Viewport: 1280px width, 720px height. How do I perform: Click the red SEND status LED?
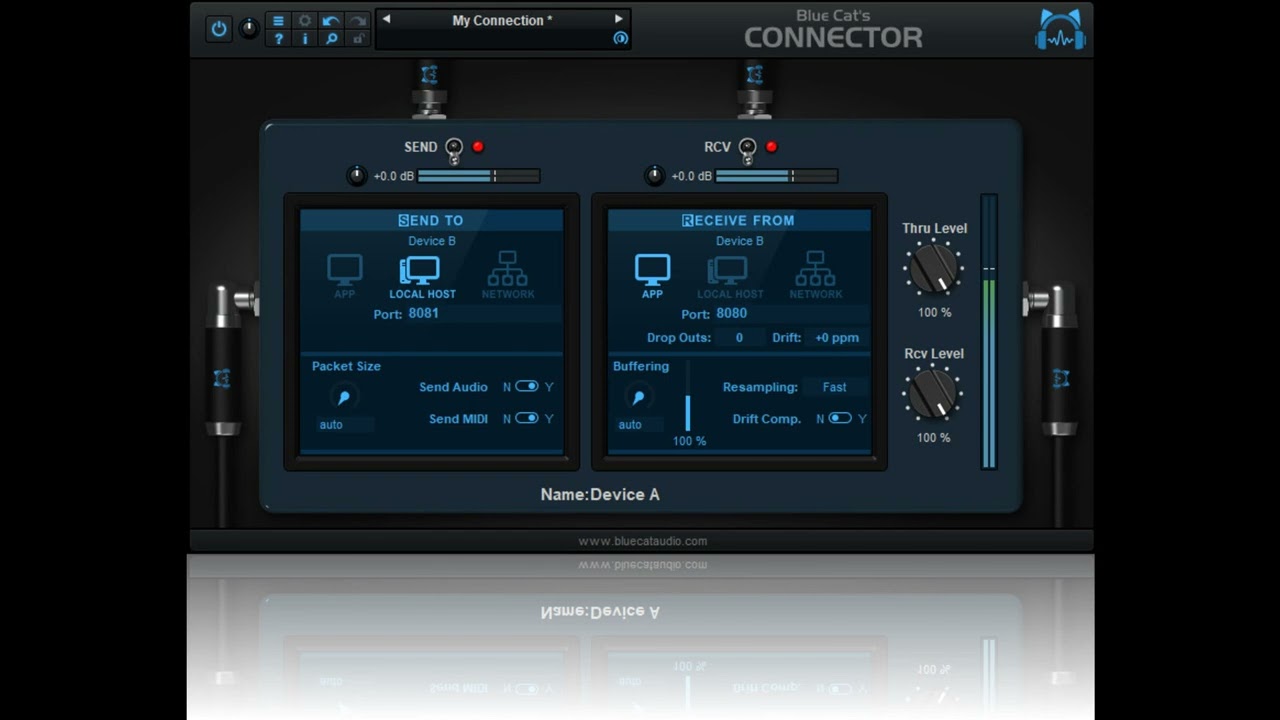coord(478,147)
